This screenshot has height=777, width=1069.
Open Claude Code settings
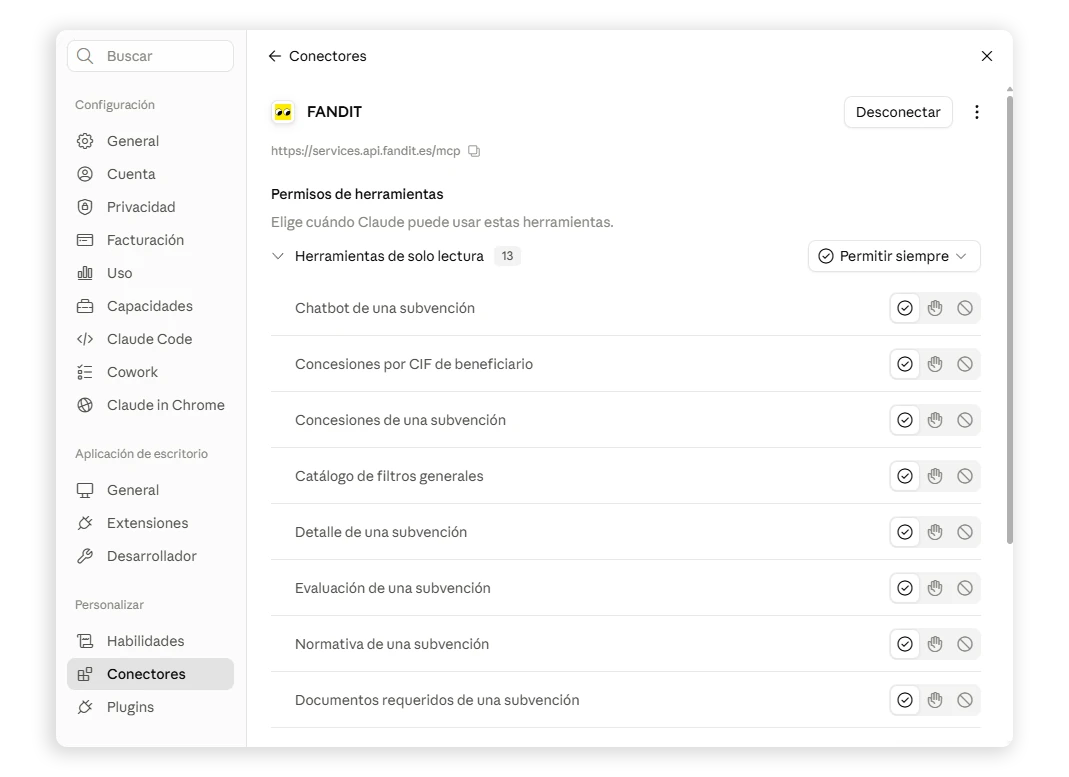(150, 339)
